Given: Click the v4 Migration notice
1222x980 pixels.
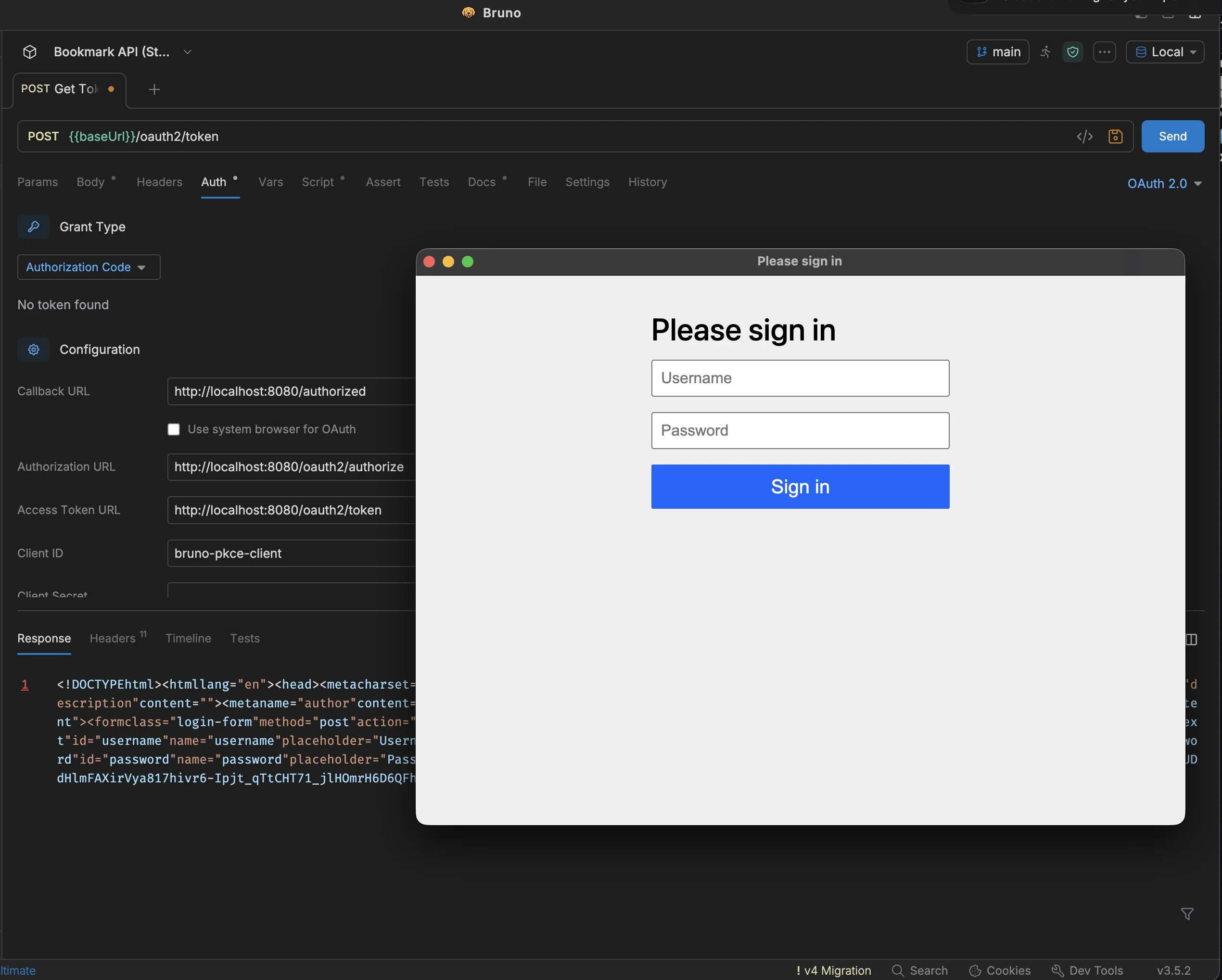Looking at the screenshot, I should pos(833,970).
